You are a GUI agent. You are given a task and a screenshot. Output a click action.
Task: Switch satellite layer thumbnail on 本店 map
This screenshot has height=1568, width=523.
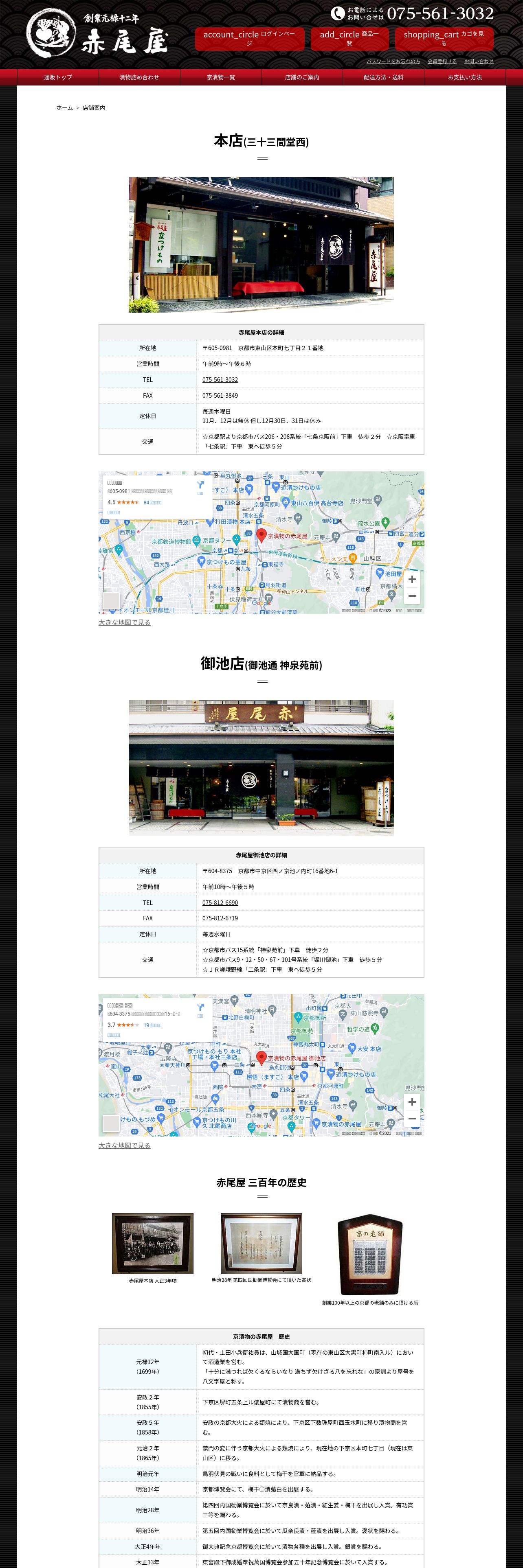click(111, 600)
